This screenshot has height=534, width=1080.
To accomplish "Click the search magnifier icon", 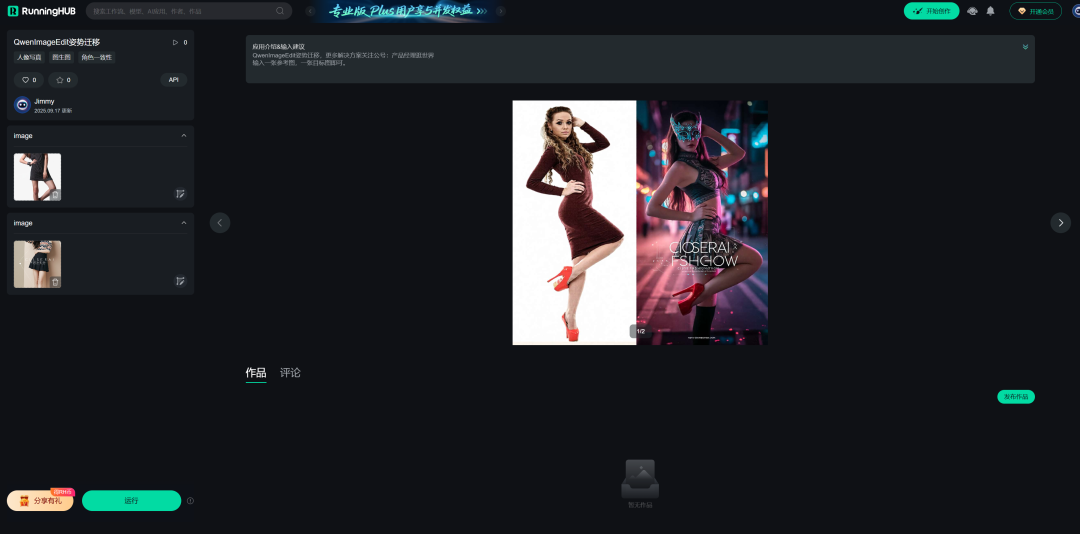I will click(x=280, y=11).
